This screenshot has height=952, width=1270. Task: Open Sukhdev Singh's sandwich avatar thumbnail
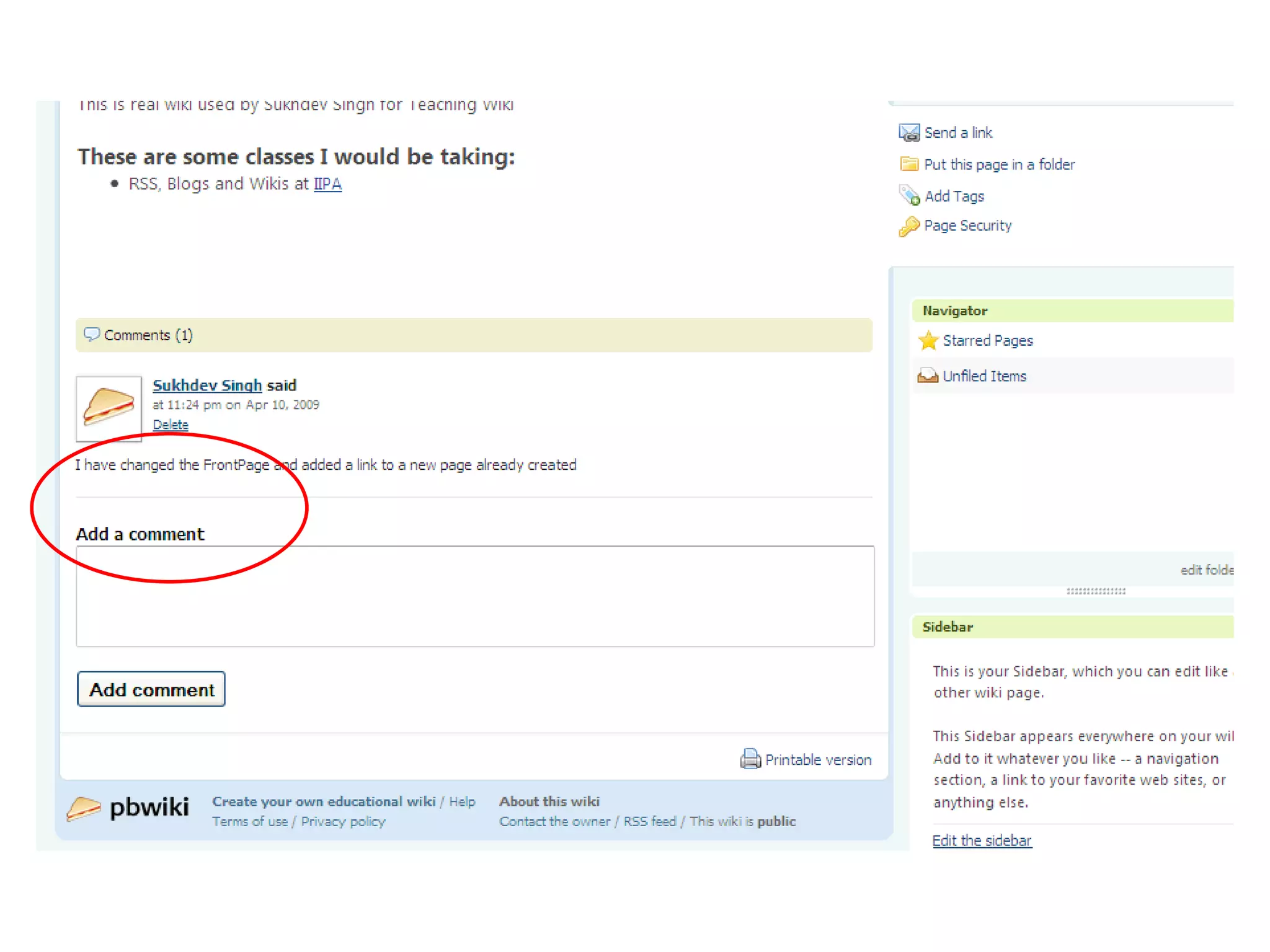(109, 408)
